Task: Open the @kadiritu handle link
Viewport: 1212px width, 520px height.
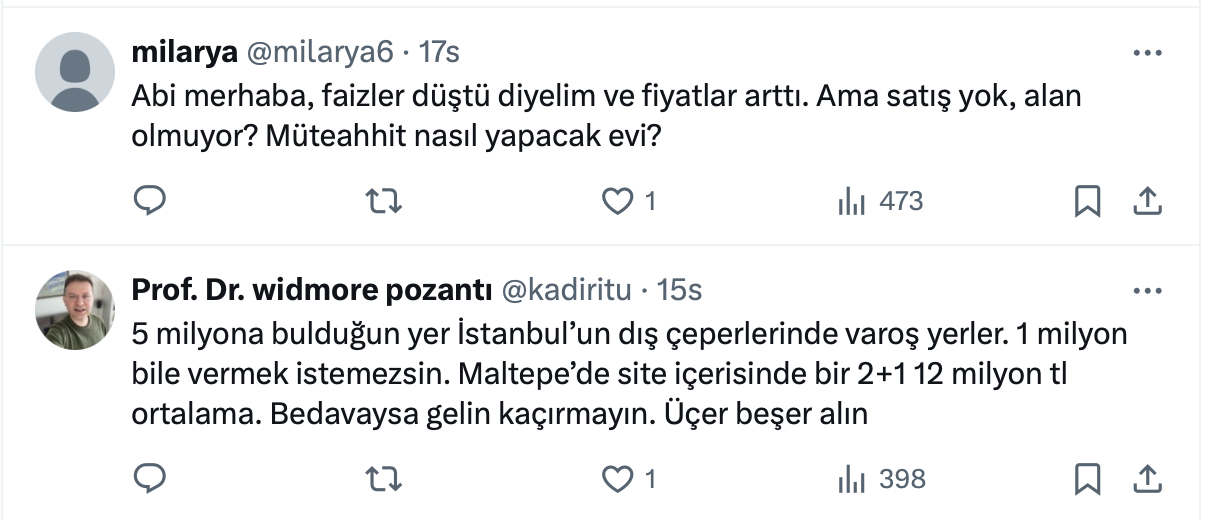Action: coord(565,290)
